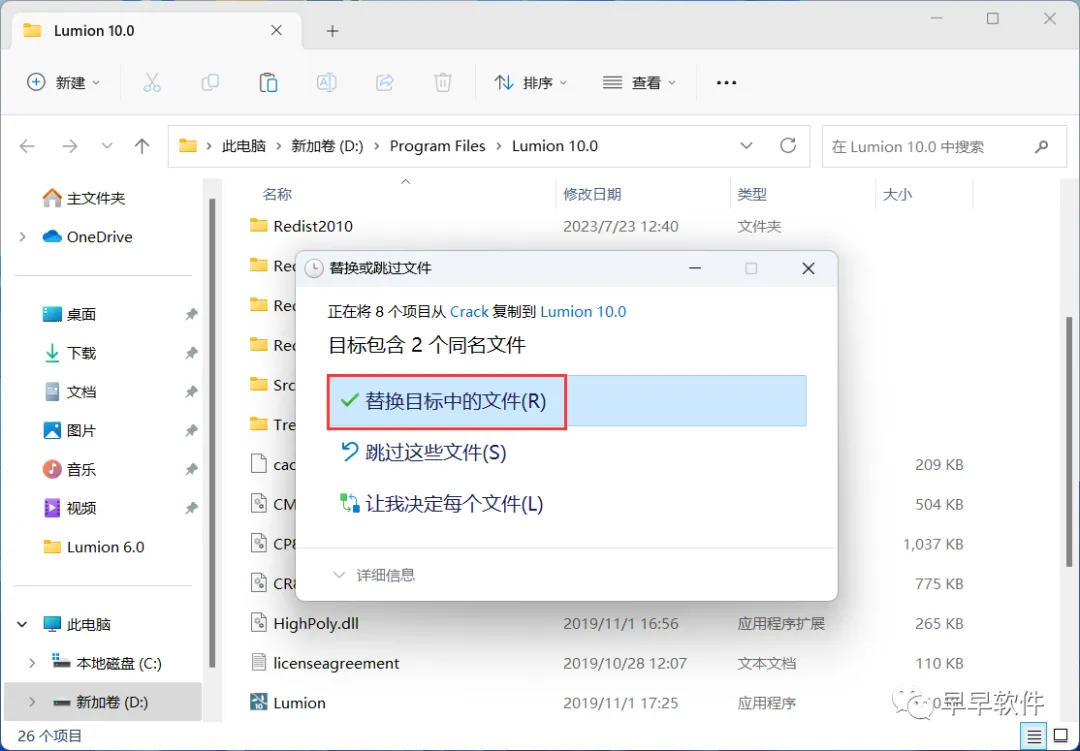Open 主文件夹 home in sidebar
The image size is (1080, 751).
(x=83, y=198)
